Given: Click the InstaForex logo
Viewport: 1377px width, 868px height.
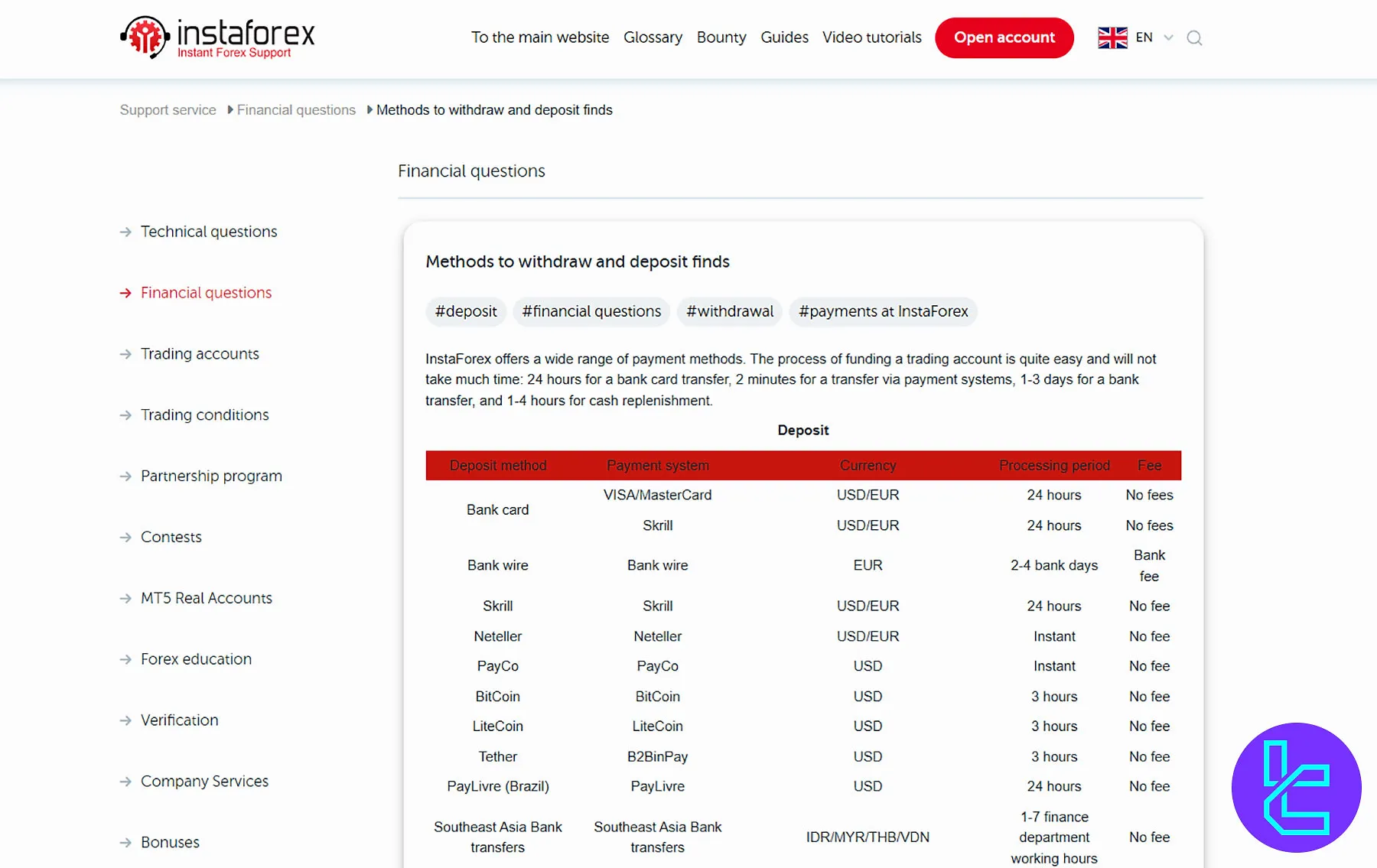Looking at the screenshot, I should 217,37.
